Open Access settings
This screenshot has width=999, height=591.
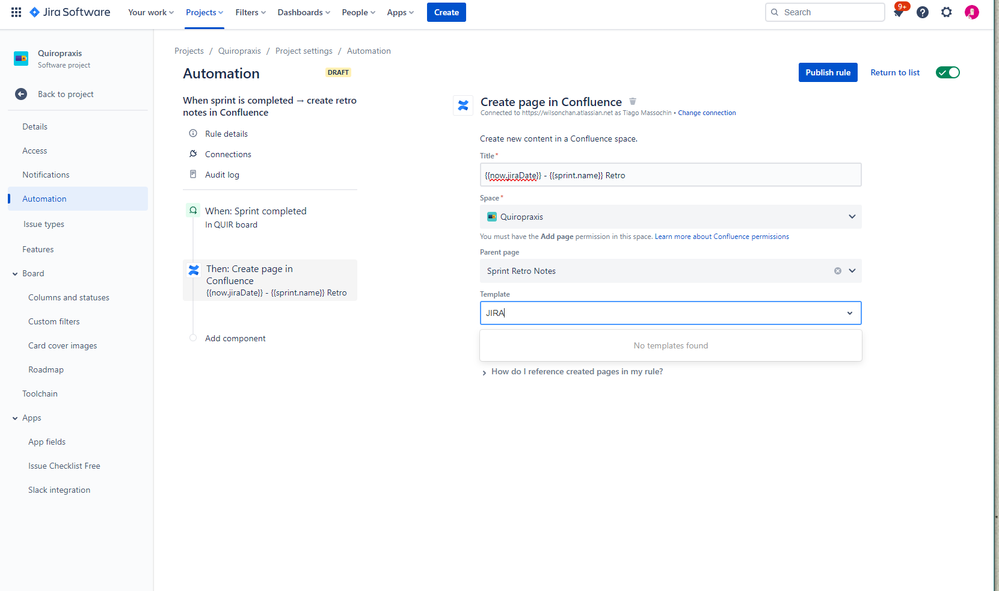coord(34,151)
